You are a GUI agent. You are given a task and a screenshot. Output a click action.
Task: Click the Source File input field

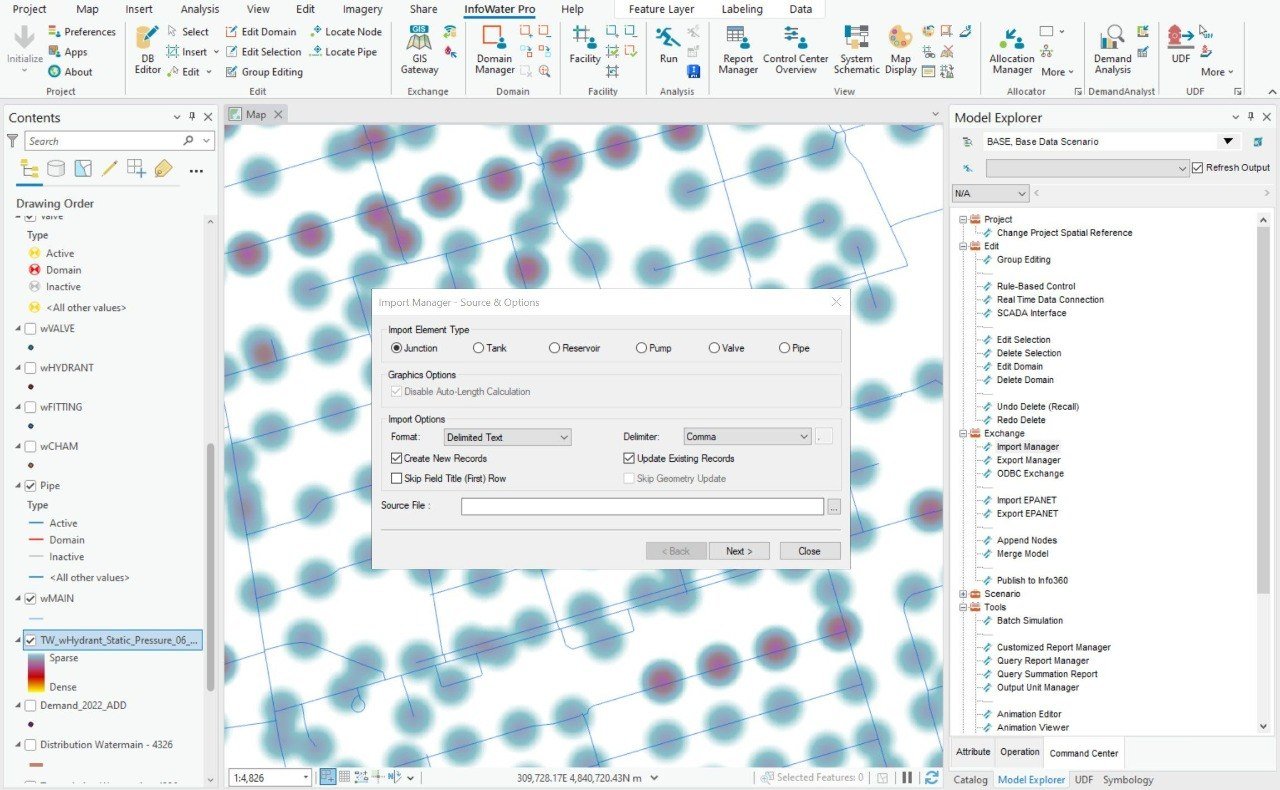click(x=642, y=507)
